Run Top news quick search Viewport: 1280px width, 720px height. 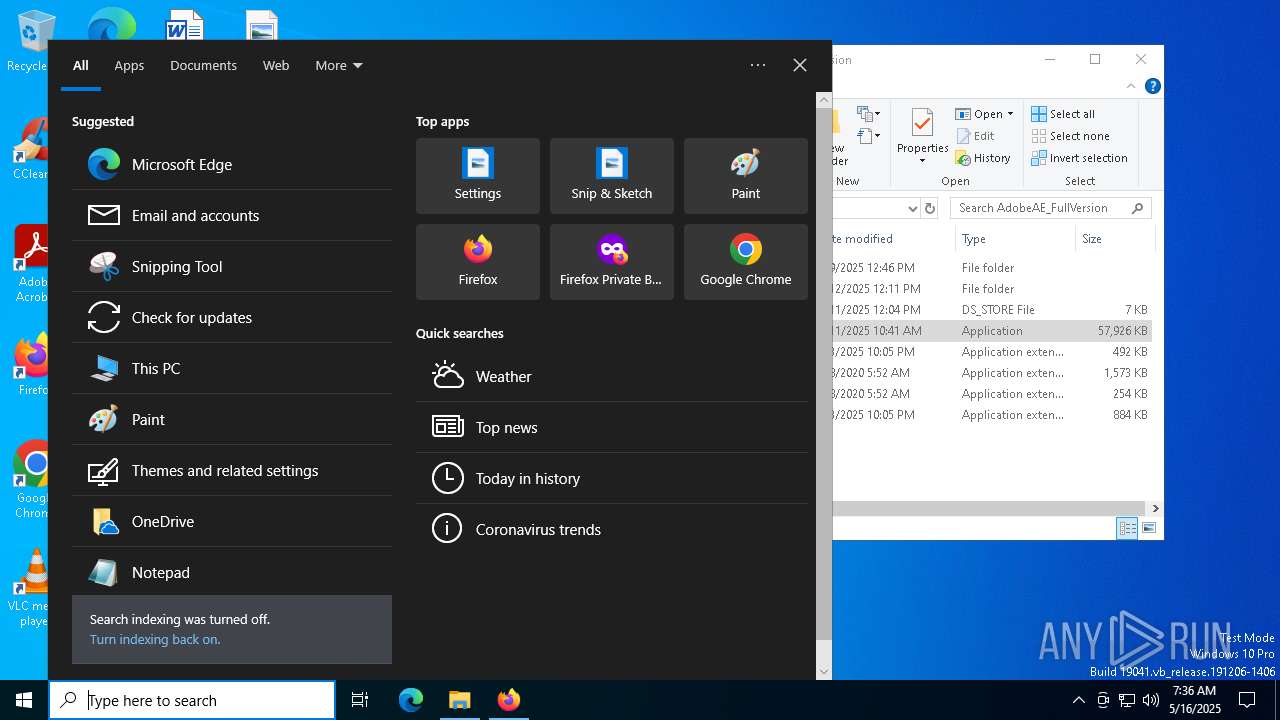612,427
